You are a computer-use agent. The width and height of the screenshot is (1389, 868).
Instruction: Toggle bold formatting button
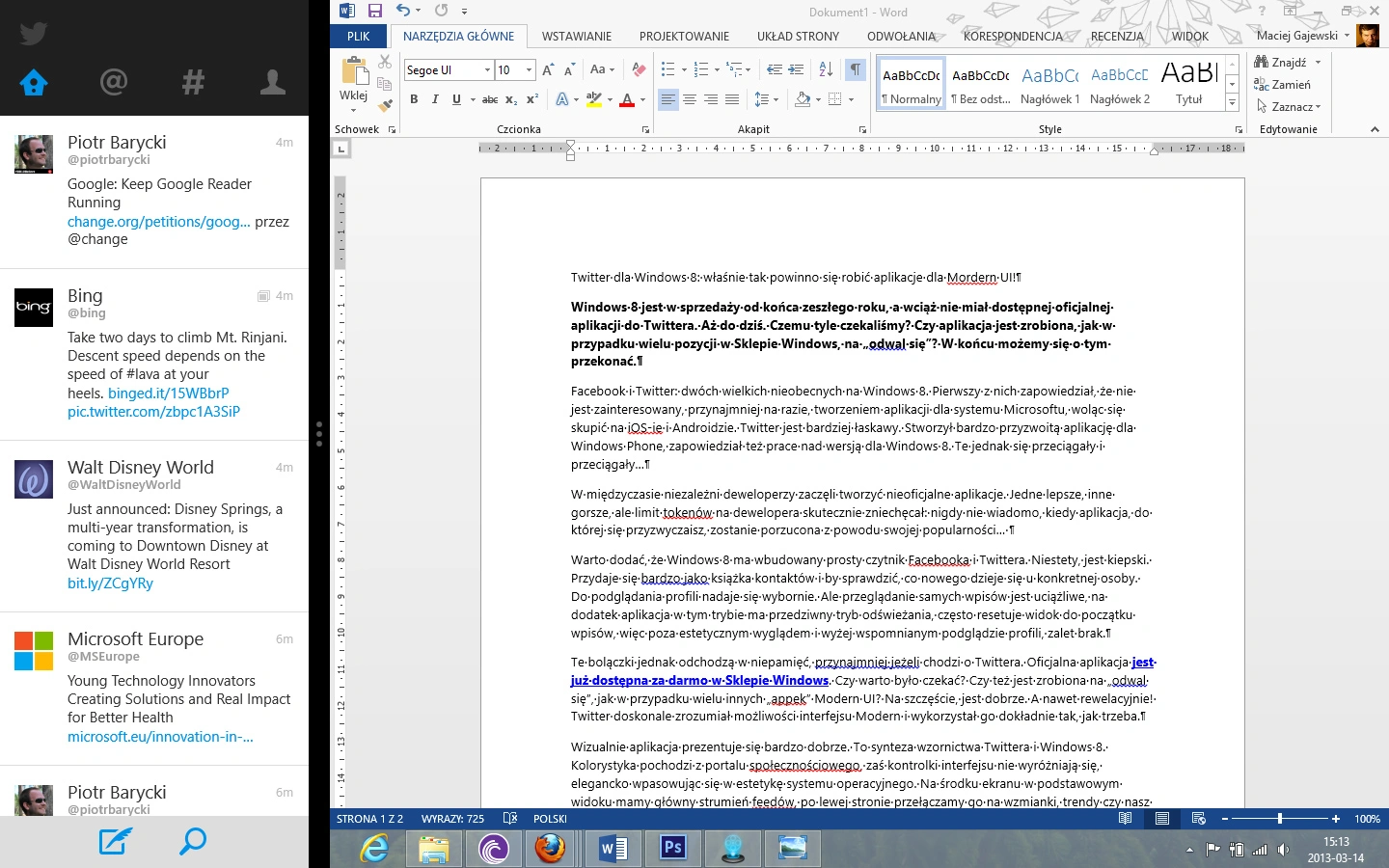tap(414, 99)
